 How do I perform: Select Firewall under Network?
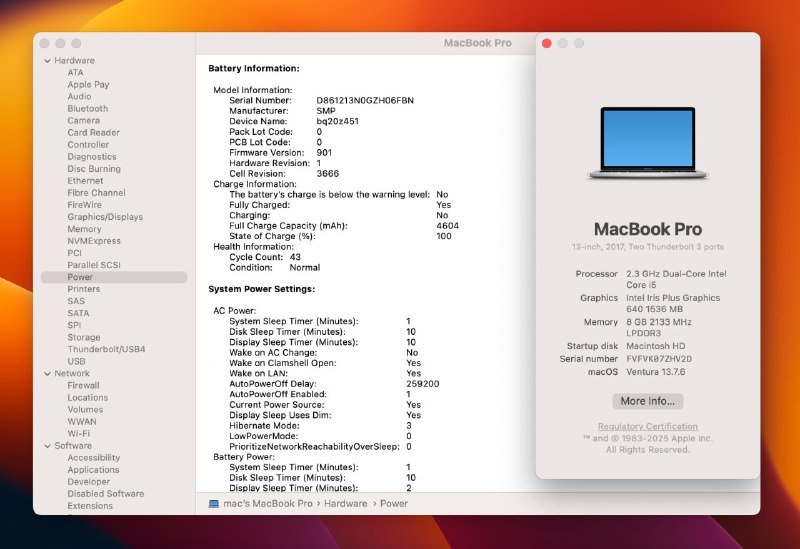(x=83, y=386)
